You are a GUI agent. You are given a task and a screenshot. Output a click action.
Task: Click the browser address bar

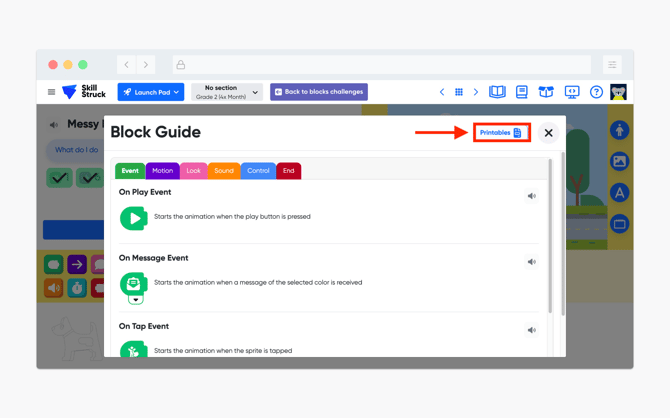382,65
